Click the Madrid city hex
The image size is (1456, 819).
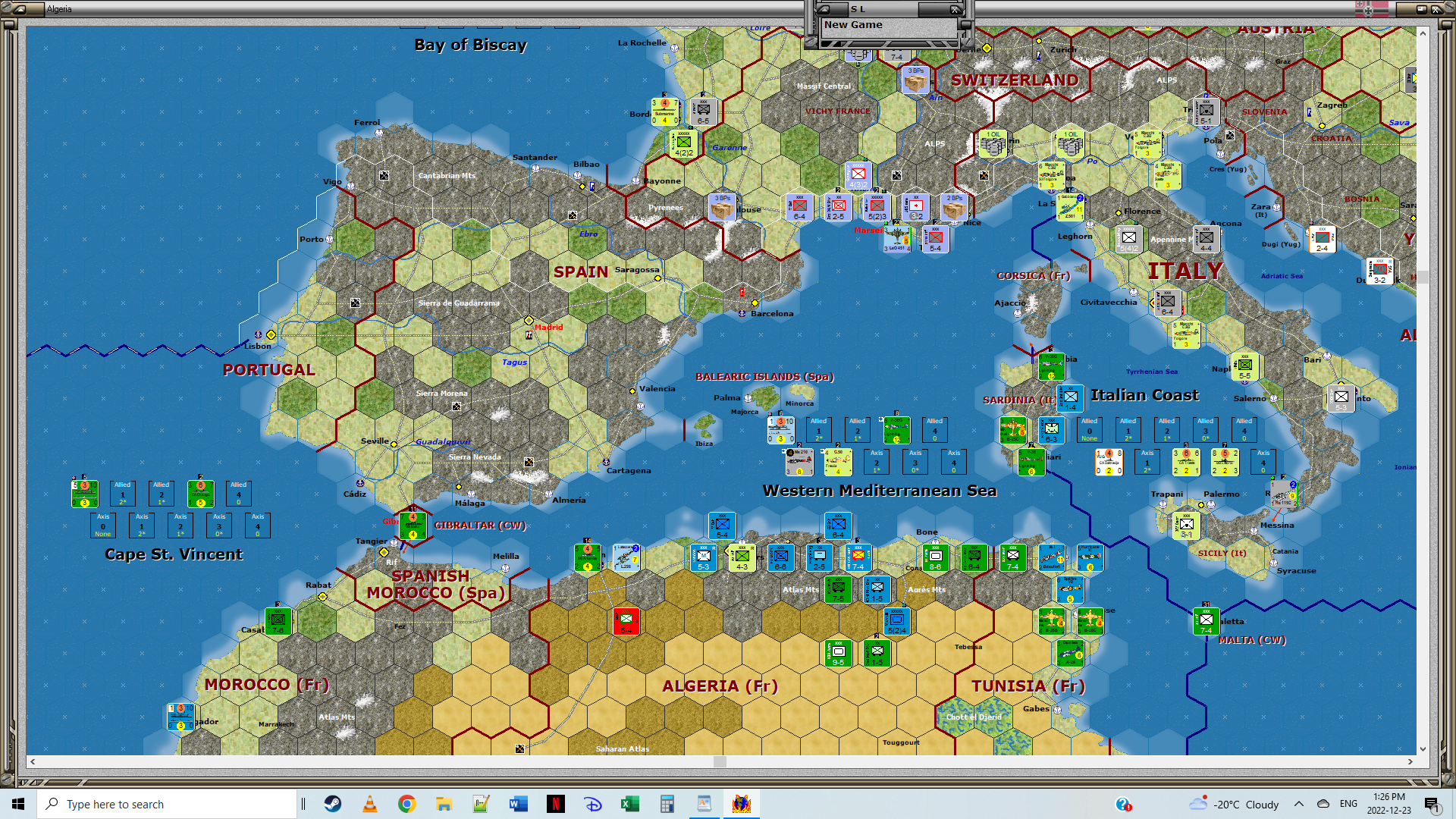pyautogui.click(x=529, y=320)
